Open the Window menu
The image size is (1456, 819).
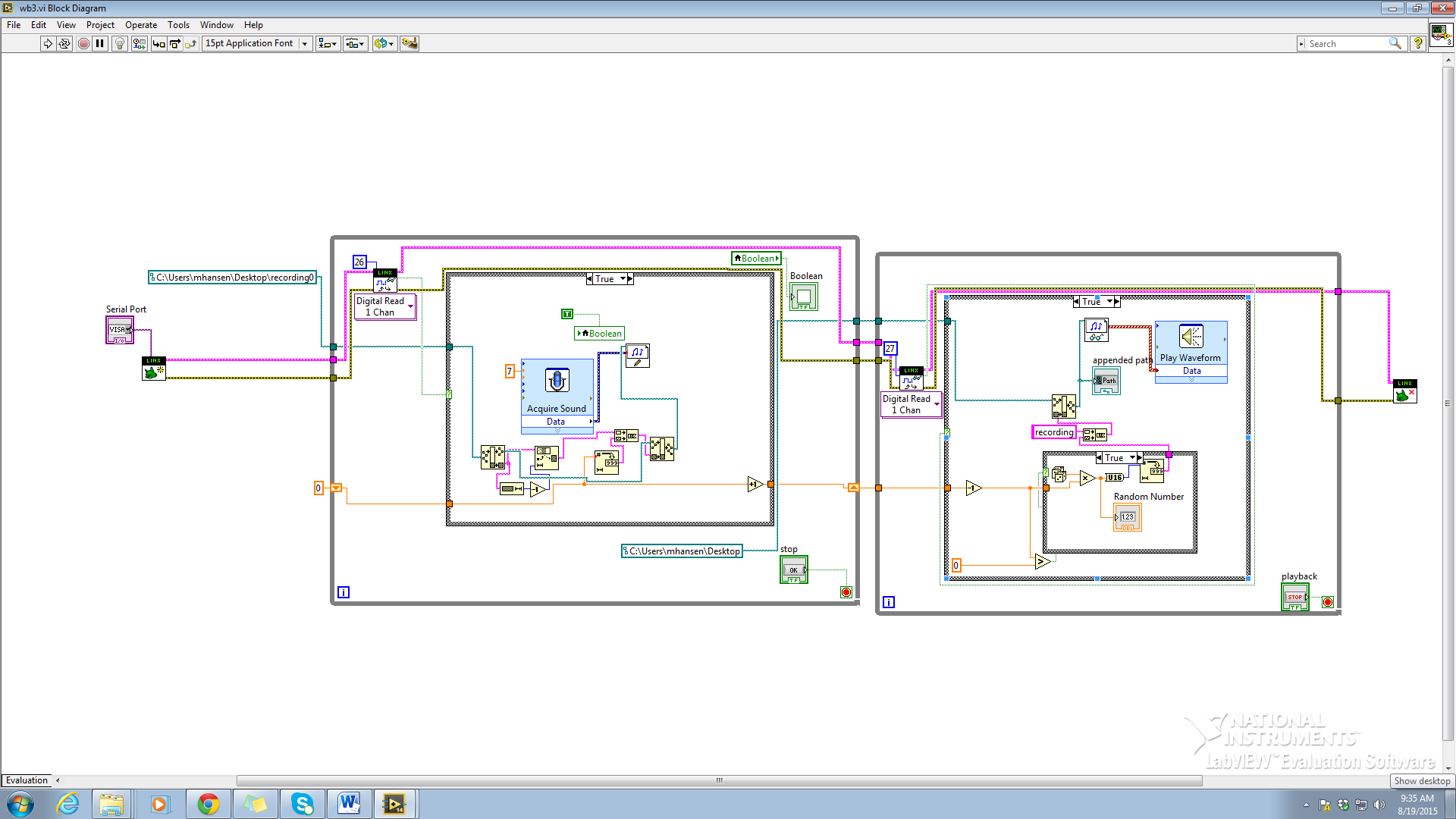pos(217,25)
